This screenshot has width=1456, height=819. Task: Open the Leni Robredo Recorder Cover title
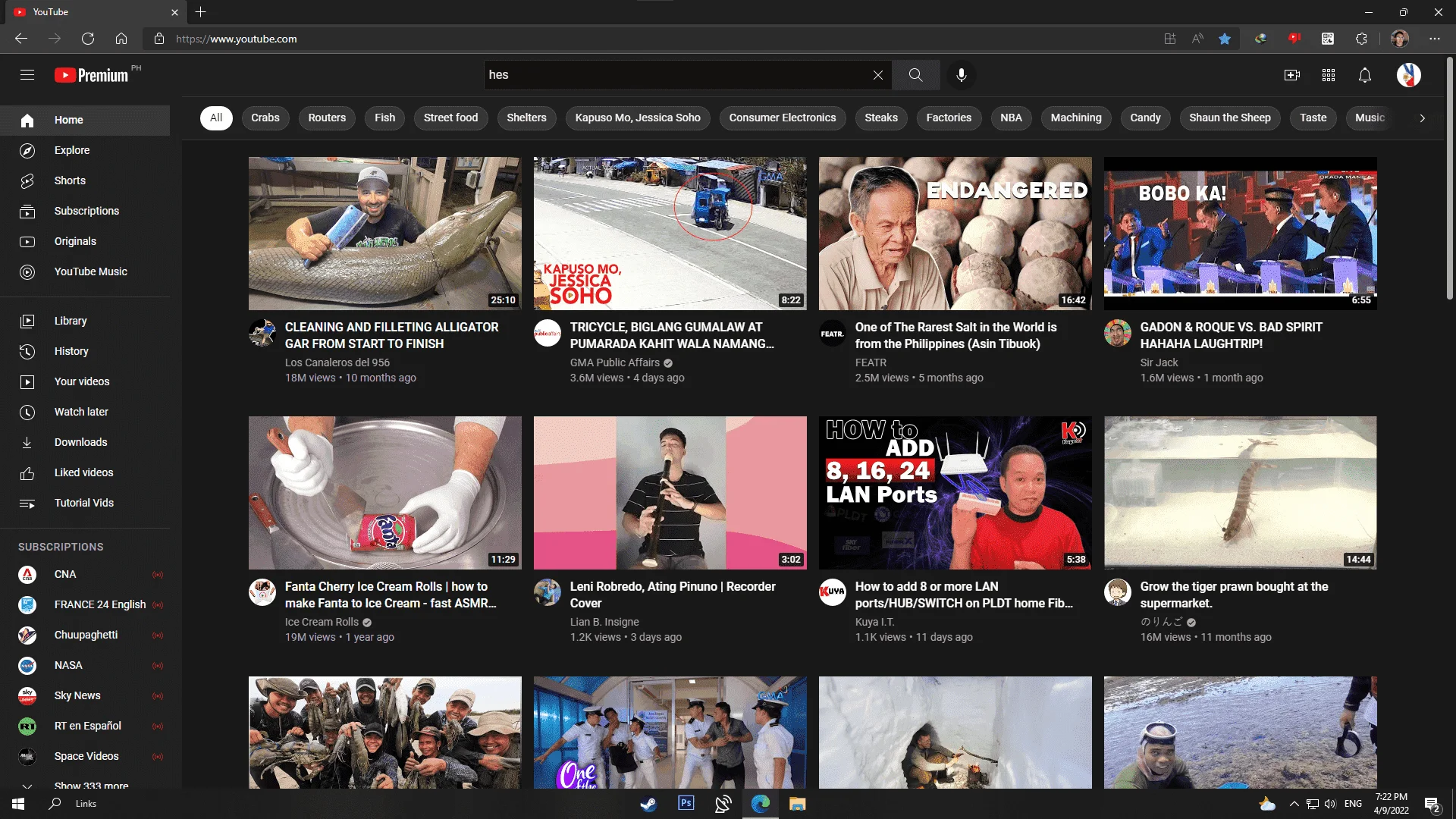coord(673,595)
